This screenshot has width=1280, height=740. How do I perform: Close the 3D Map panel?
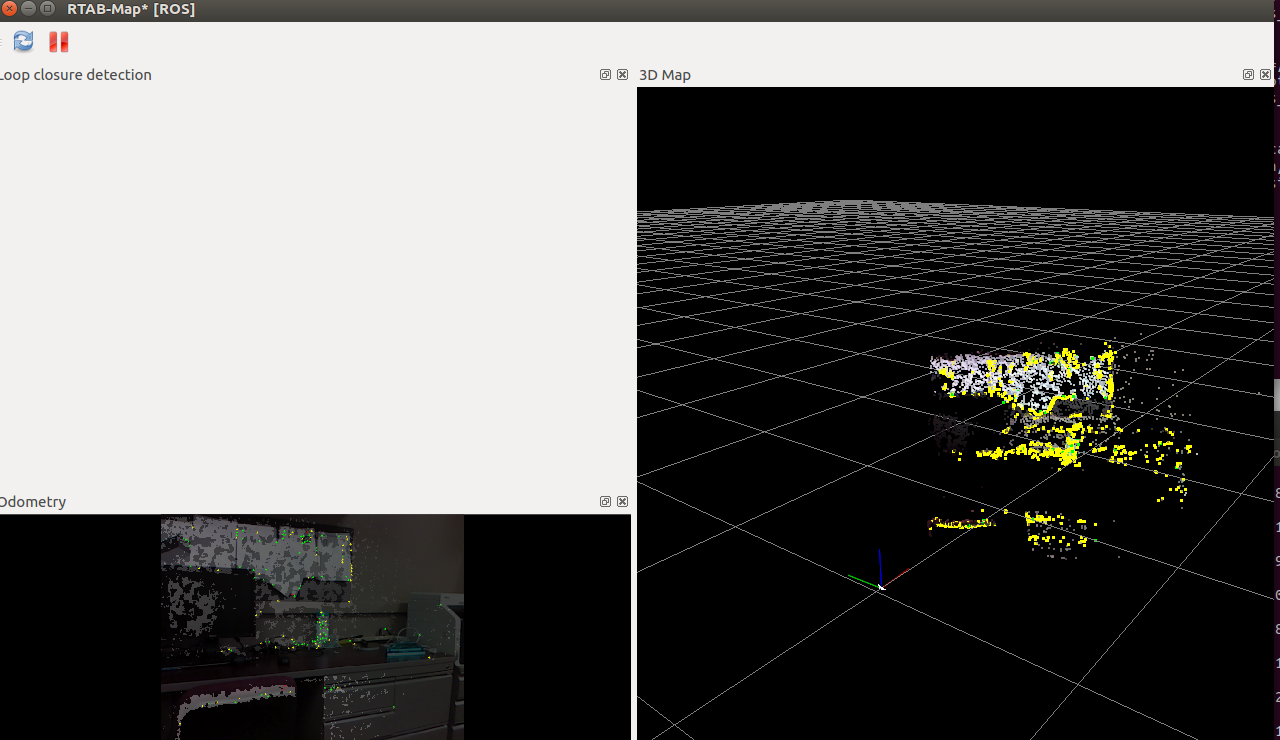(x=1265, y=74)
